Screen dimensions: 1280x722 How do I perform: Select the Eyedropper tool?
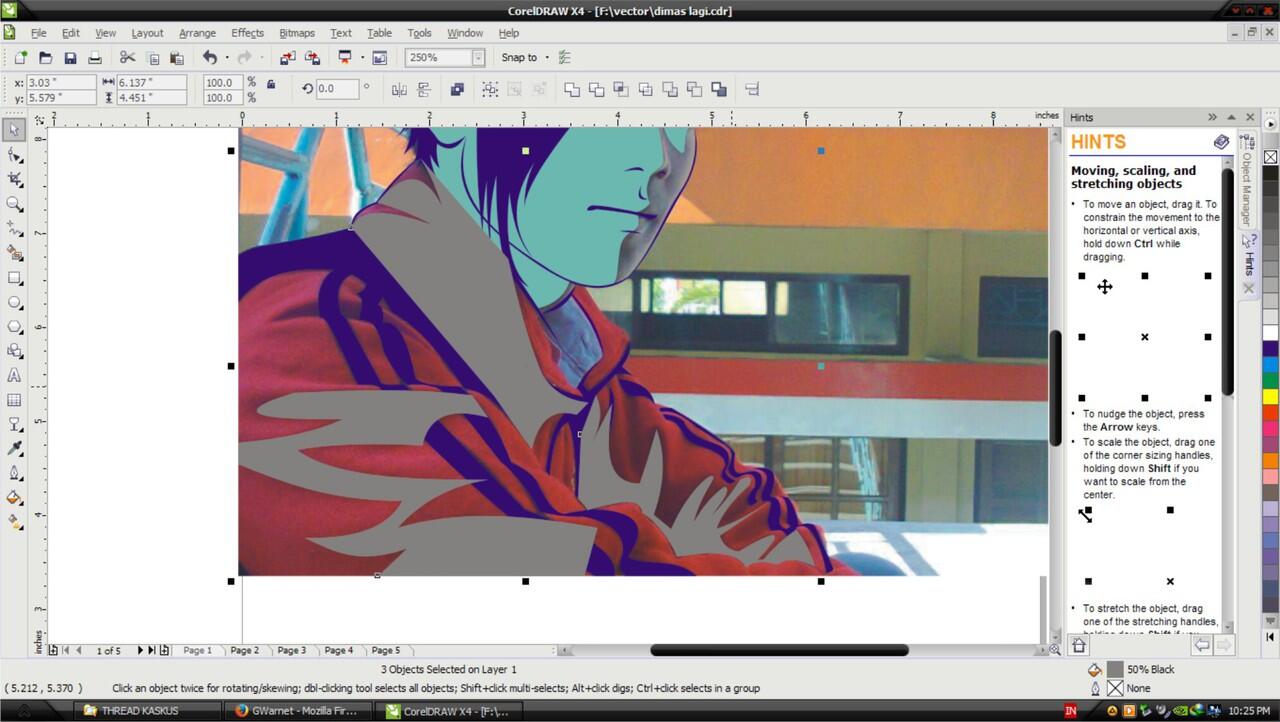[x=14, y=449]
